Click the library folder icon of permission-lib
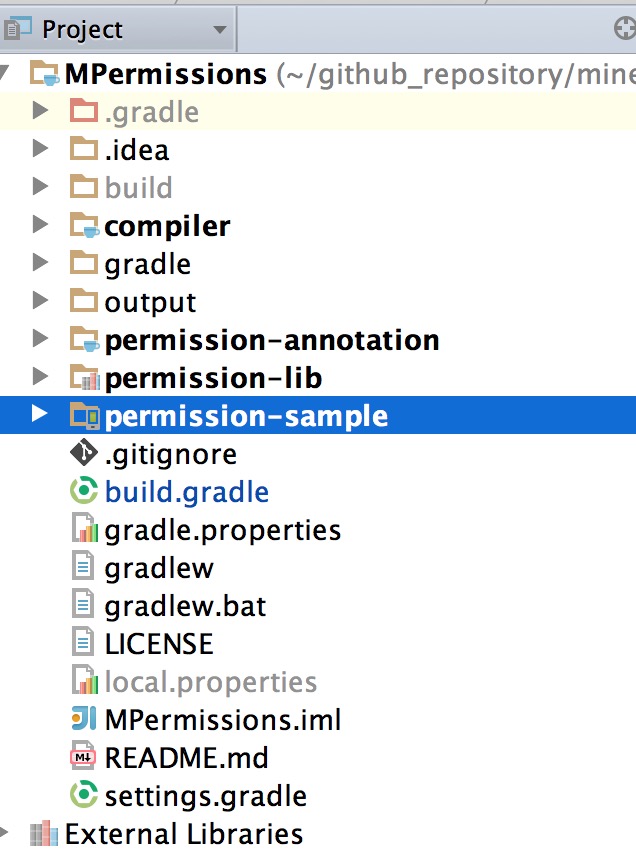The height and width of the screenshot is (866, 636). (84, 377)
